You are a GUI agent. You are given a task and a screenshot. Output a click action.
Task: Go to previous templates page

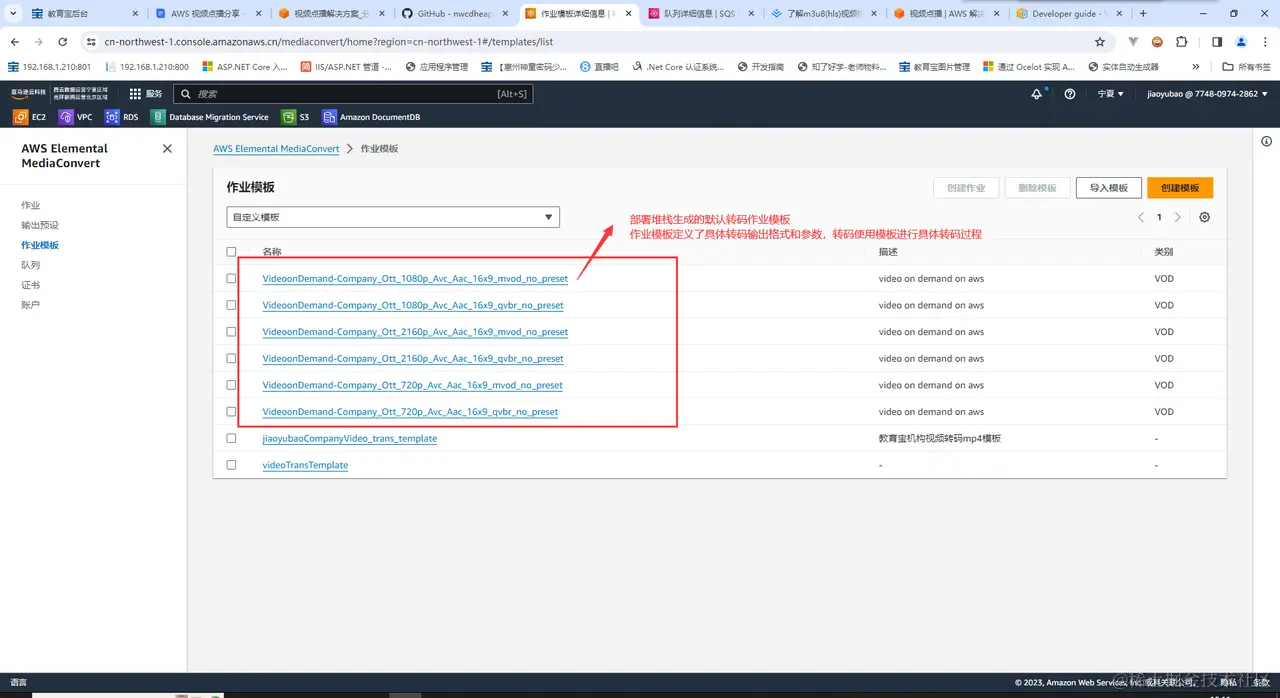pos(1141,217)
